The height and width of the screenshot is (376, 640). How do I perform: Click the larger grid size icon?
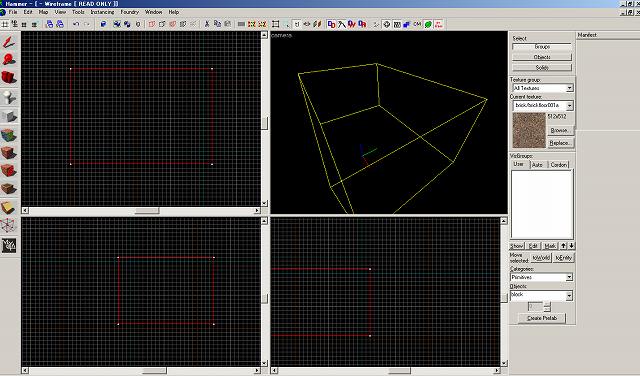point(34,24)
